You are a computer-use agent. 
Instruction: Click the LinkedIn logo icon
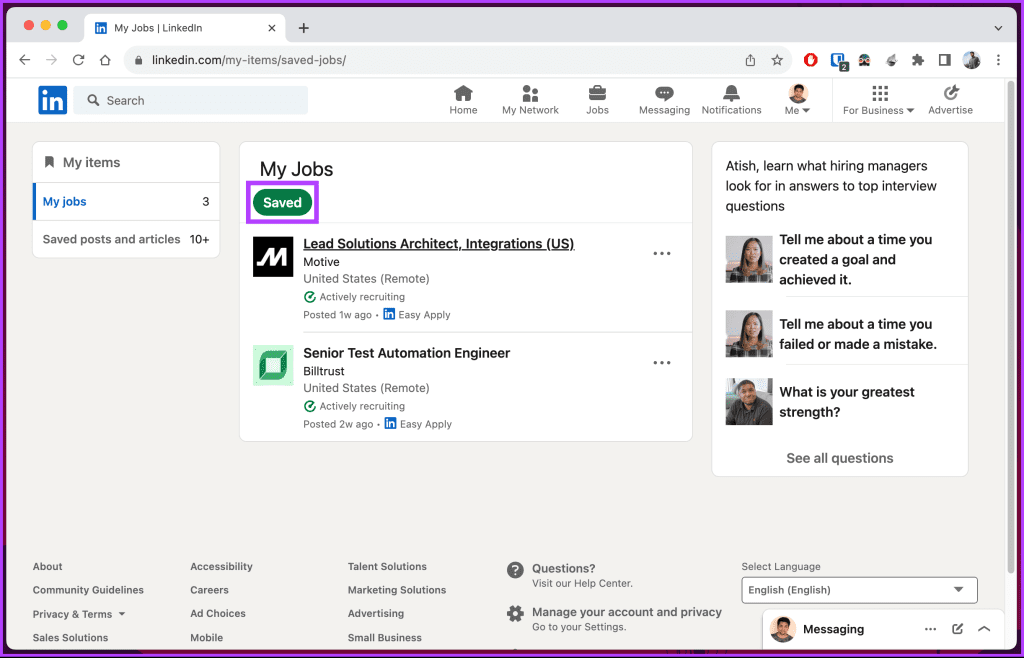52,99
